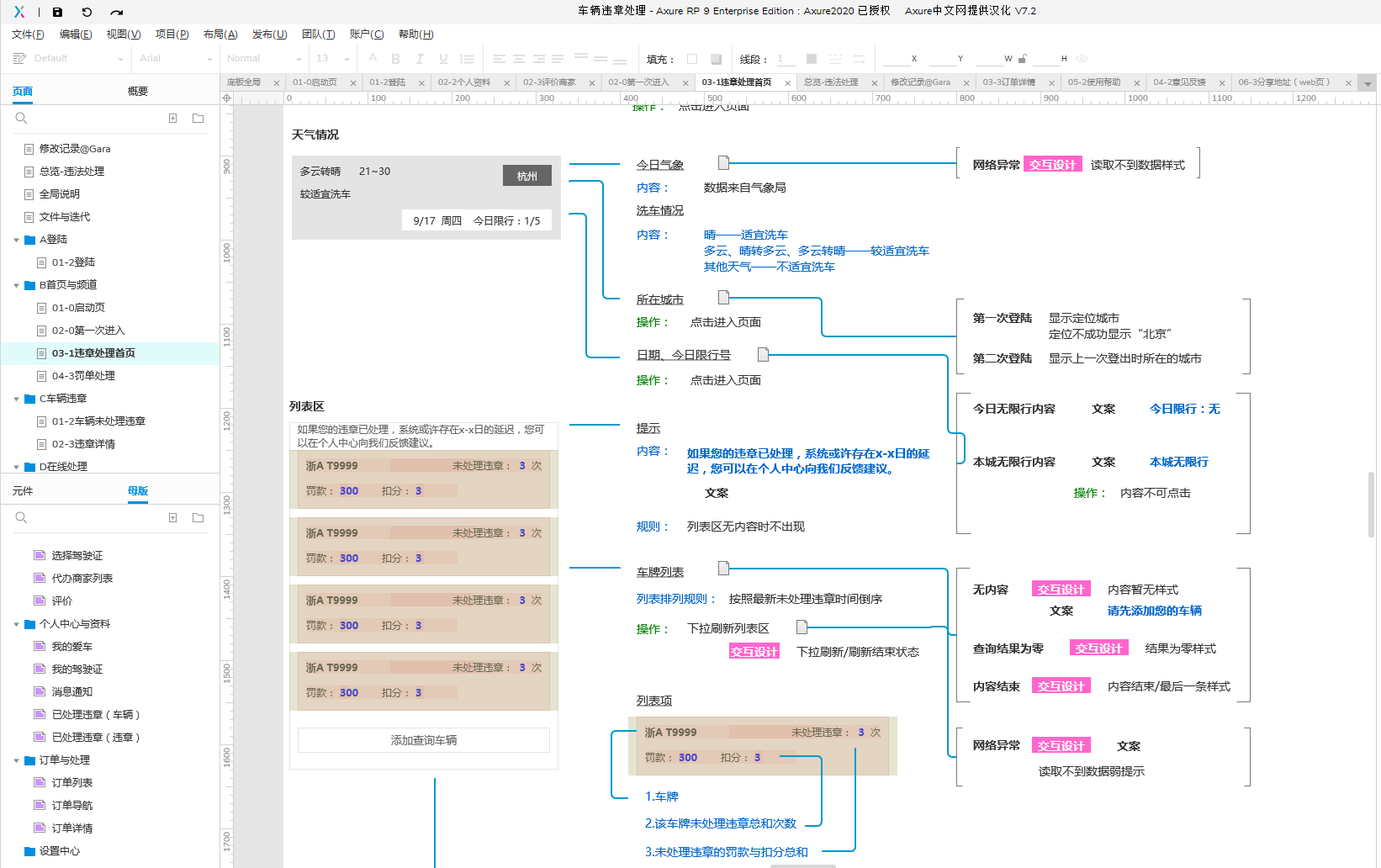Viewport: 1381px width, 868px height.
Task: Click the Redo arrow icon
Action: click(x=117, y=12)
